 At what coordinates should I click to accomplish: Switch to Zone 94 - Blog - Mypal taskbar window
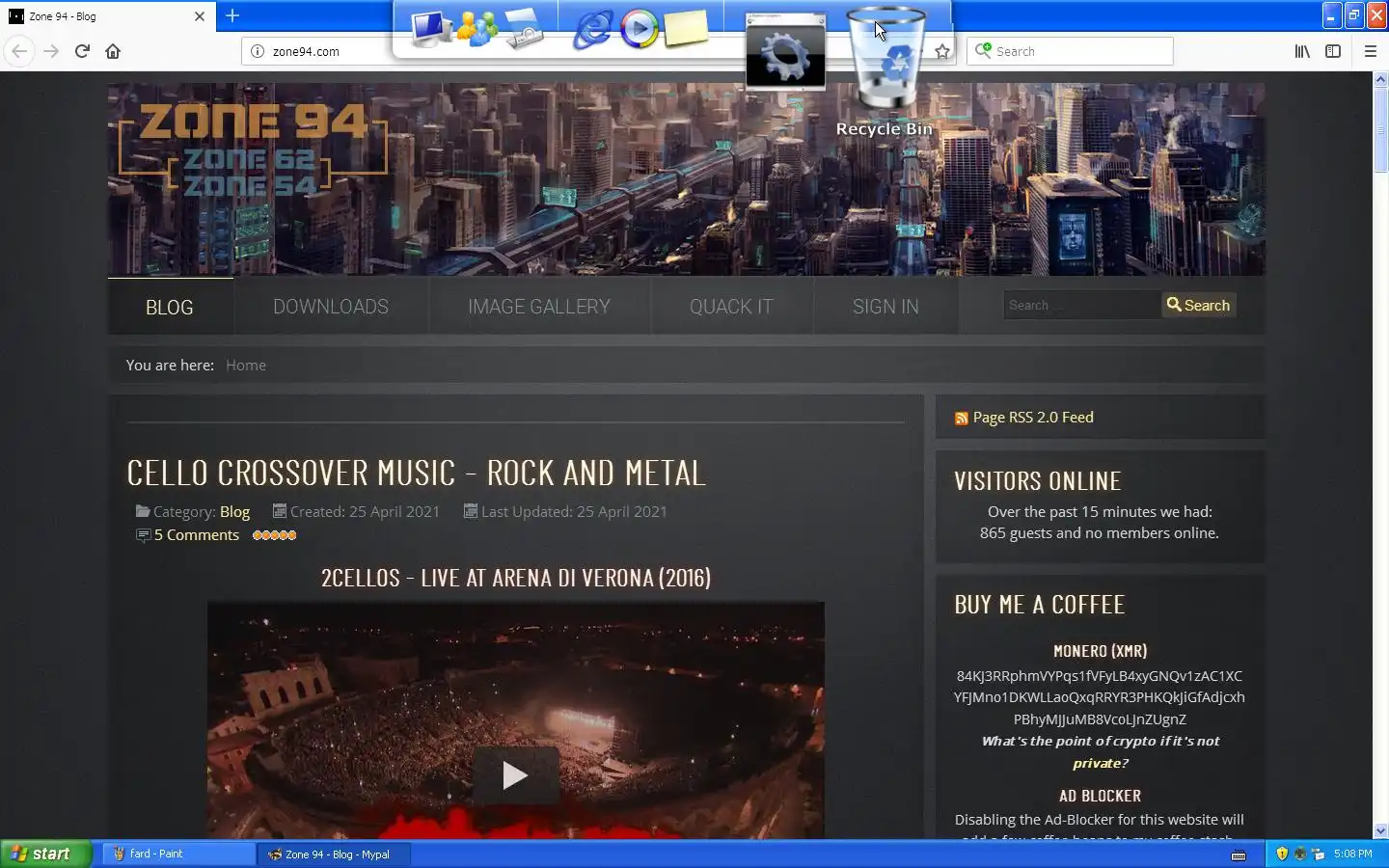333,854
